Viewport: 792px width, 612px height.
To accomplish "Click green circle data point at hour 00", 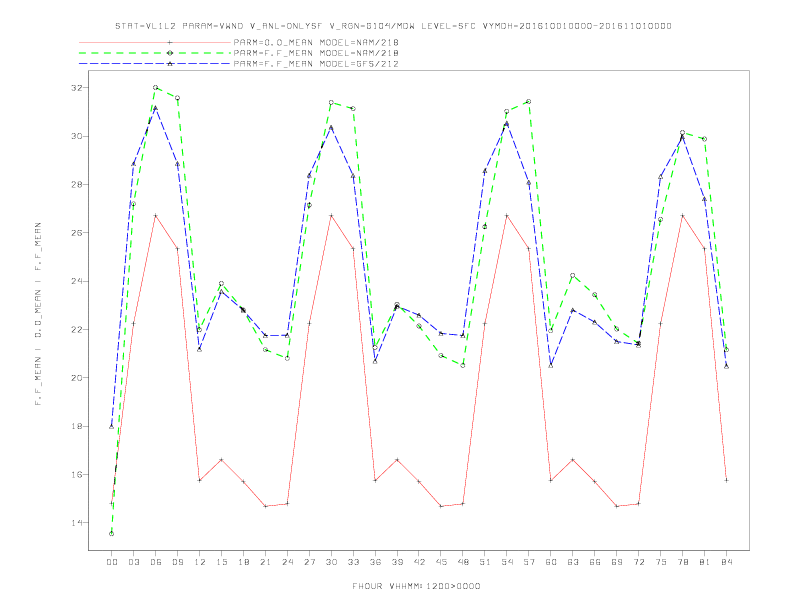I will pyautogui.click(x=112, y=534).
